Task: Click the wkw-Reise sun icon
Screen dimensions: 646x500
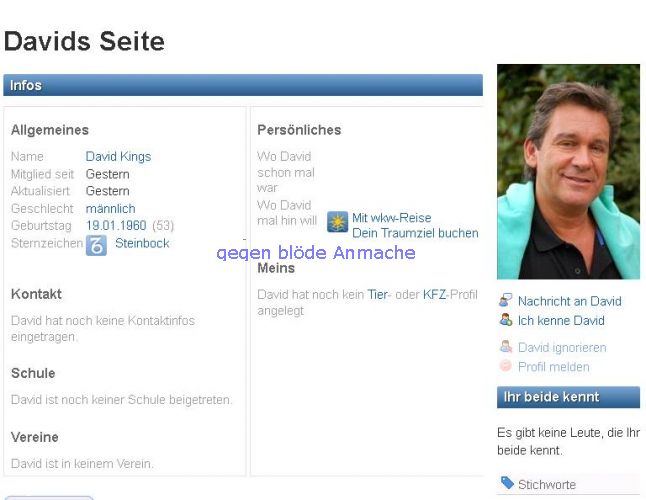Action: [337, 222]
